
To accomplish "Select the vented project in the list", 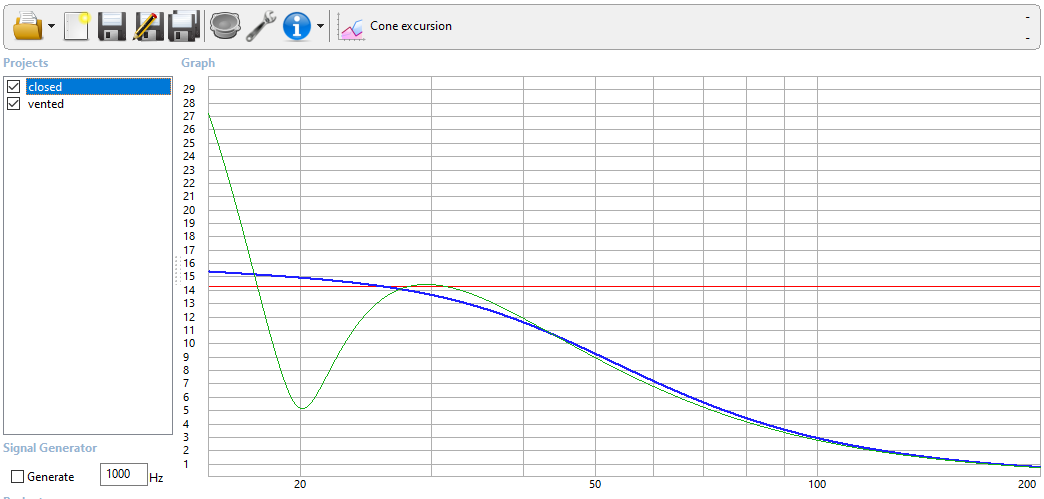I will point(46,104).
